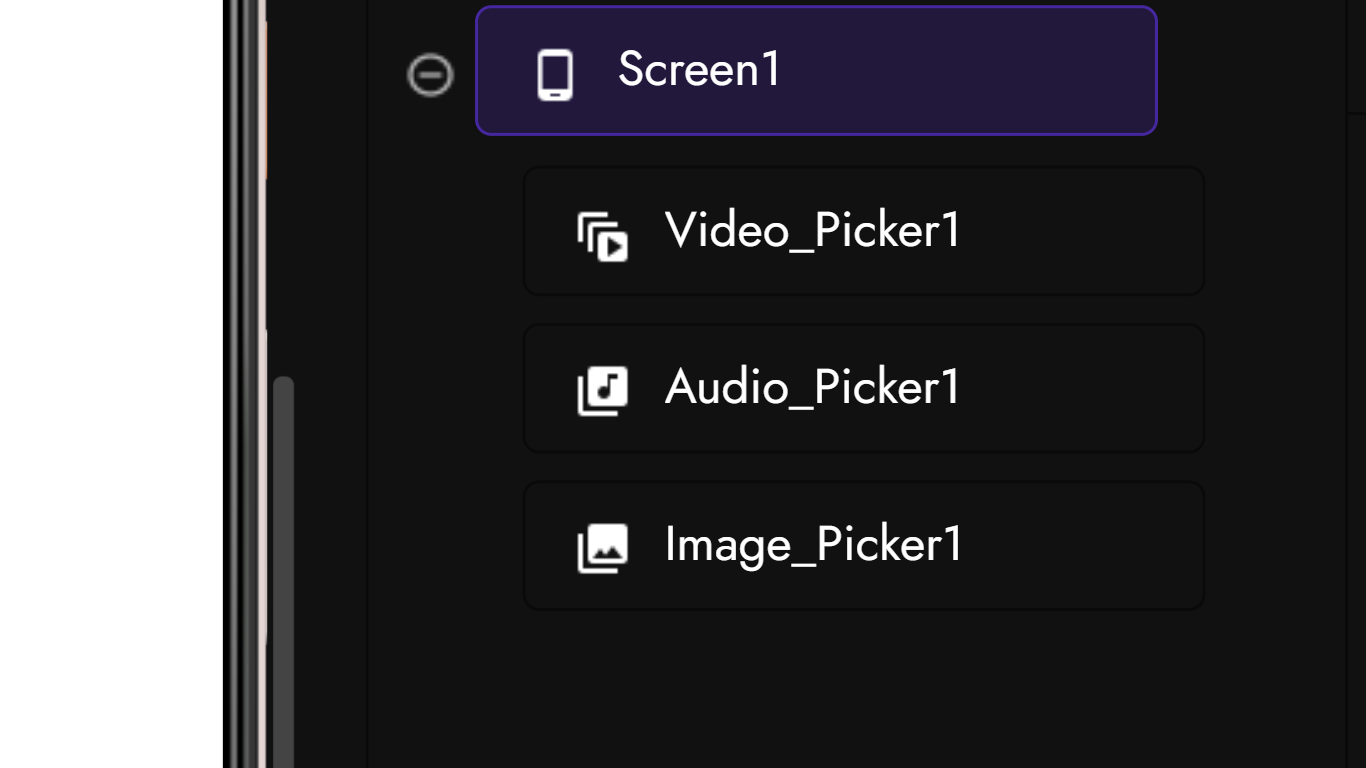Screen dimensions: 1366x768
Task: Click the Video_Picker1 video library icon
Action: pyautogui.click(x=602, y=237)
